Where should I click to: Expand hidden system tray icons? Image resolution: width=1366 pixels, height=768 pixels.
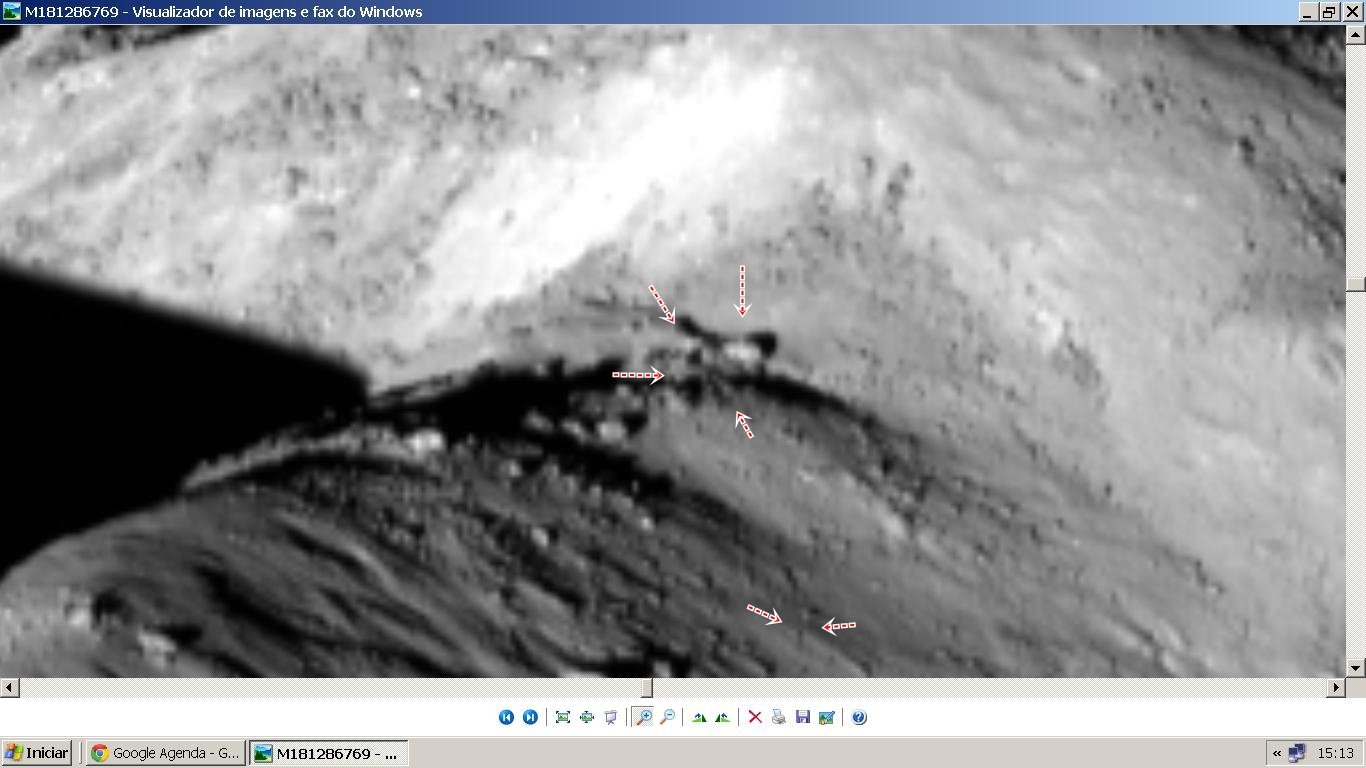click(1277, 753)
